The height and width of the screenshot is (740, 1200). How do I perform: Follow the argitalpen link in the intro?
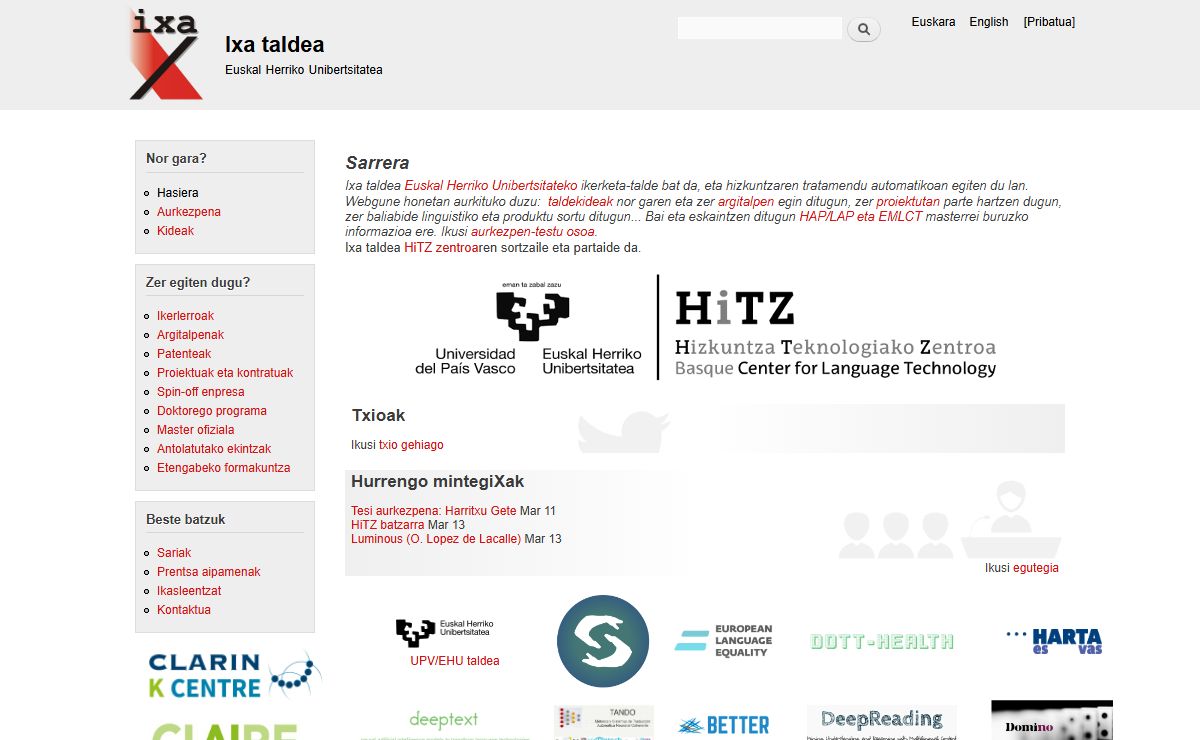tap(746, 201)
